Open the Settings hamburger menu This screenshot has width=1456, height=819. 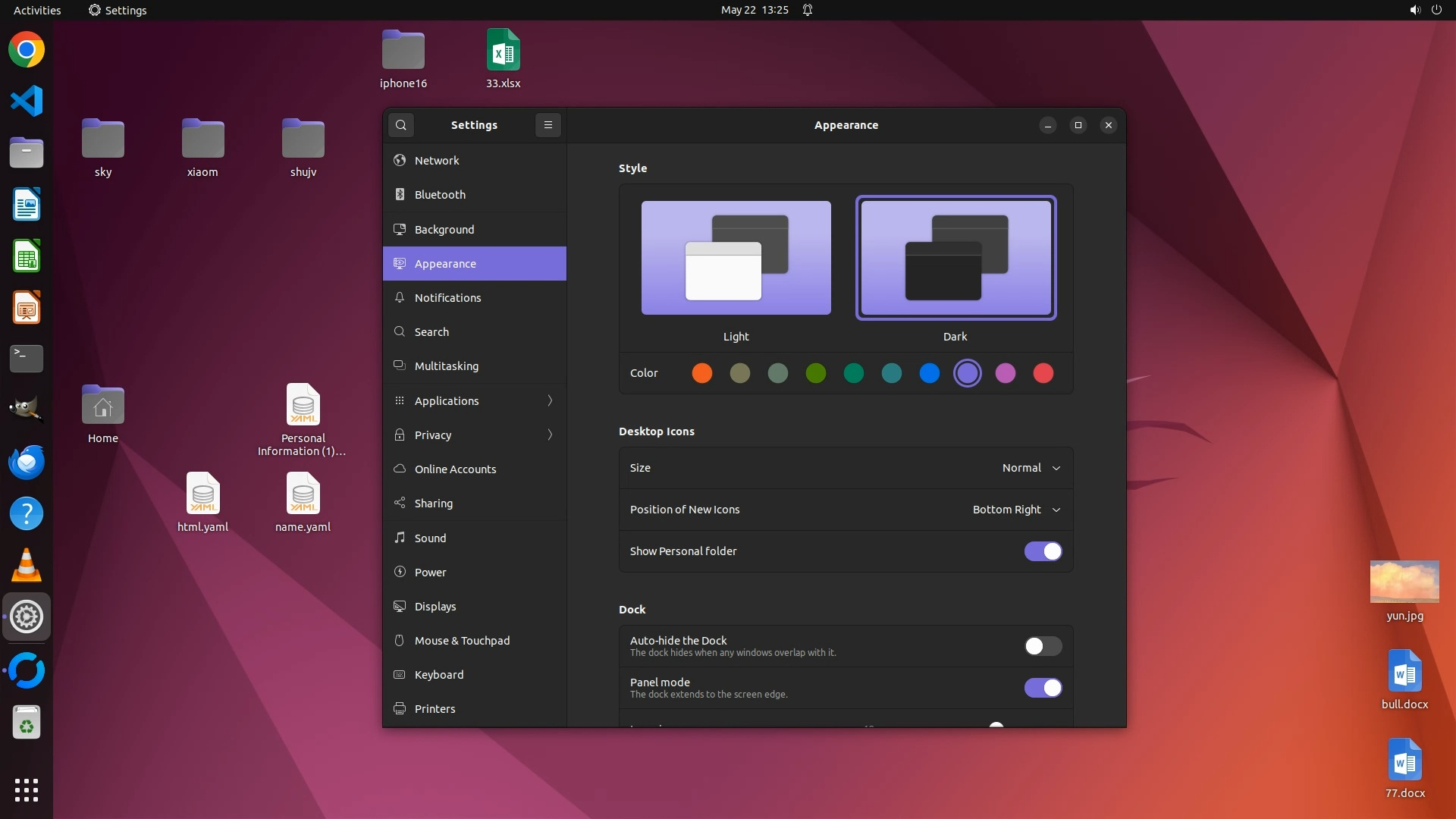coord(548,125)
